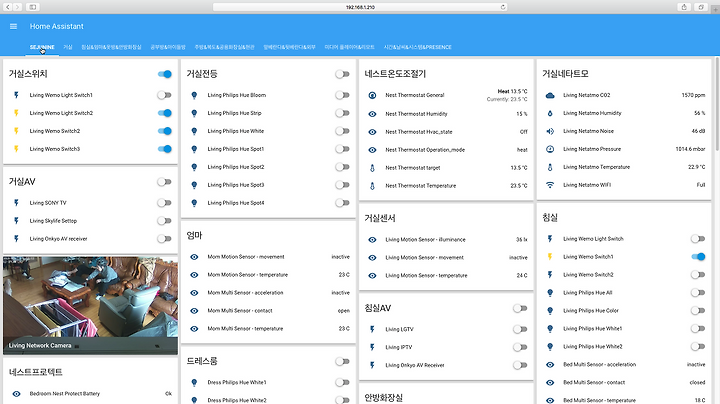Click the bulb icon for Living Philips Hue Color
This screenshot has width=720, height=404.
pyautogui.click(x=550, y=311)
